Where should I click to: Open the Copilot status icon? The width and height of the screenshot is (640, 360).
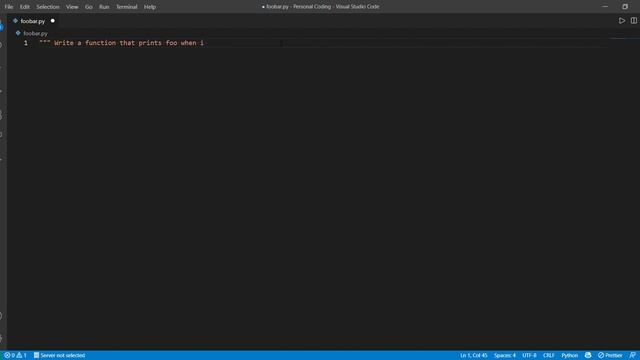(588, 355)
